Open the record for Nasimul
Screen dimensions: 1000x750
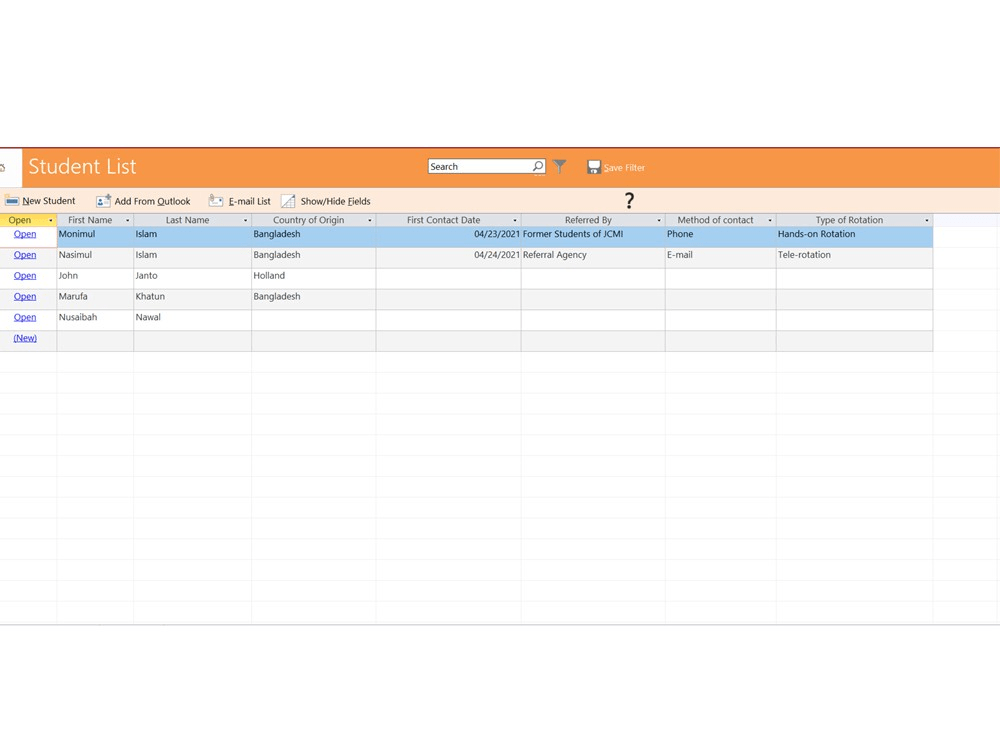(x=25, y=255)
